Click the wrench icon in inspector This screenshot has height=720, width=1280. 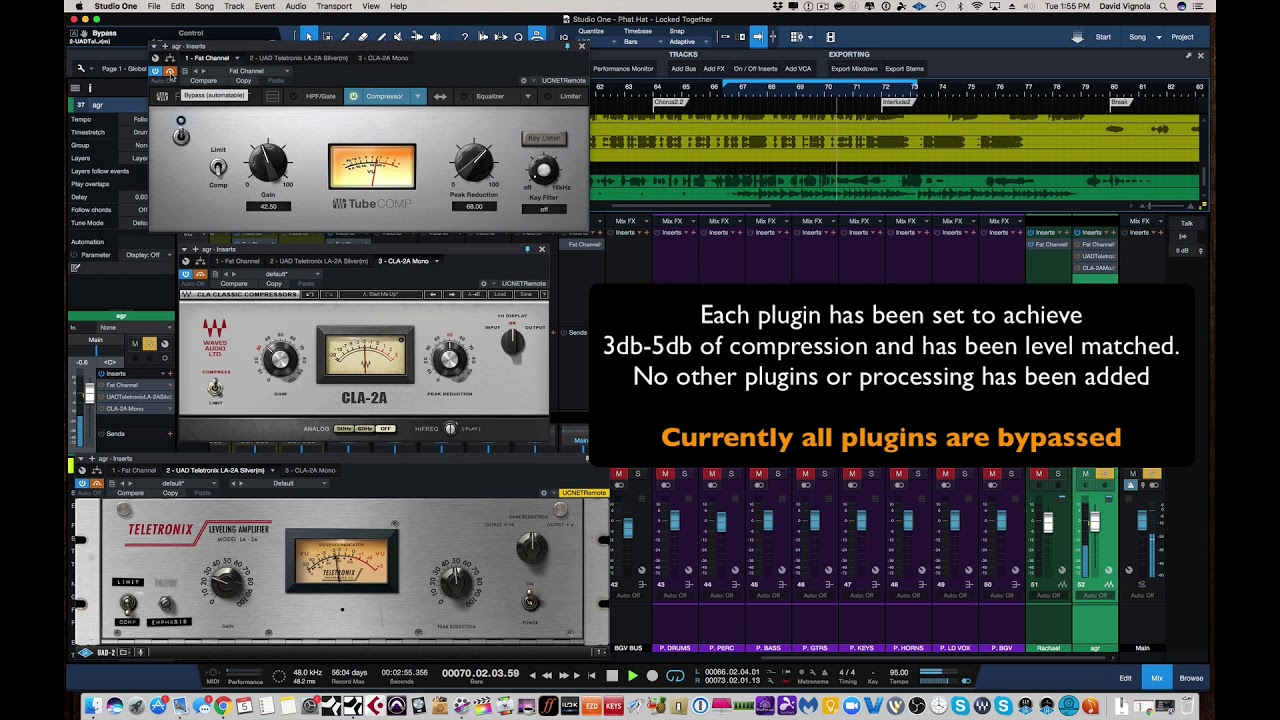[81, 68]
